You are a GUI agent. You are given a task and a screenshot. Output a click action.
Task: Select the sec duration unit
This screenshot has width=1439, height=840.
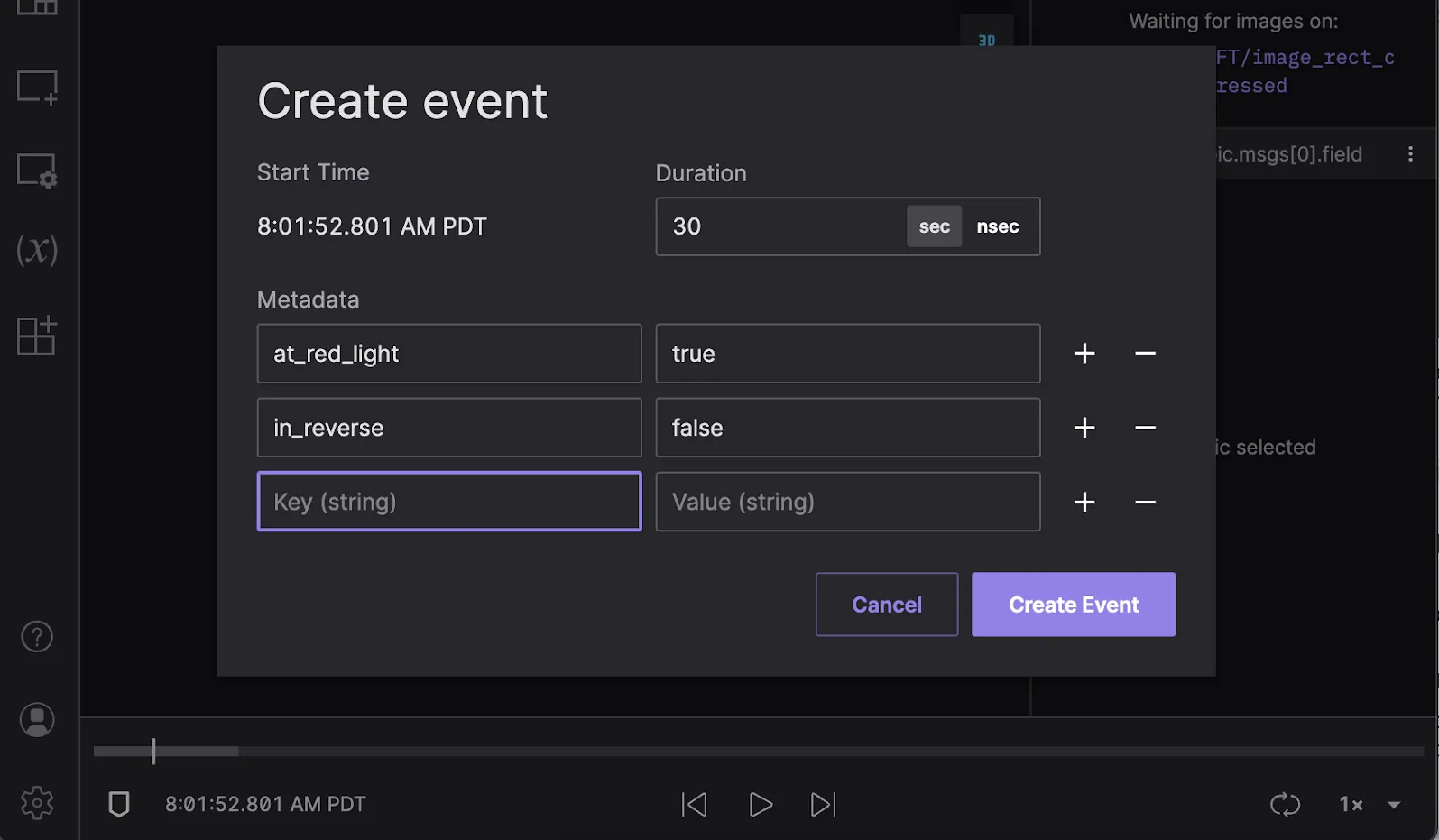pyautogui.click(x=934, y=226)
